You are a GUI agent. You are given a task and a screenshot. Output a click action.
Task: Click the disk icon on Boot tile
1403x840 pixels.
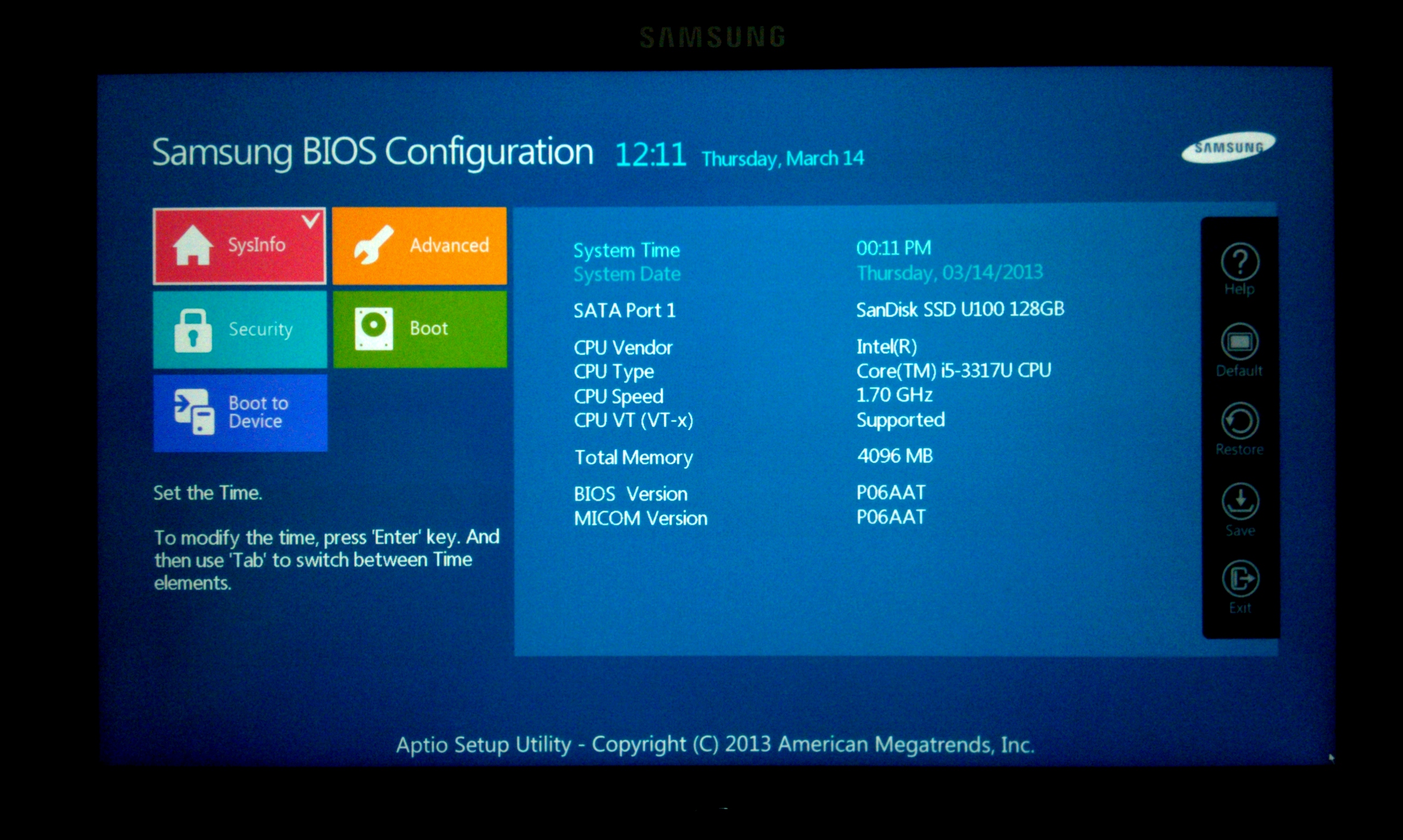373,329
